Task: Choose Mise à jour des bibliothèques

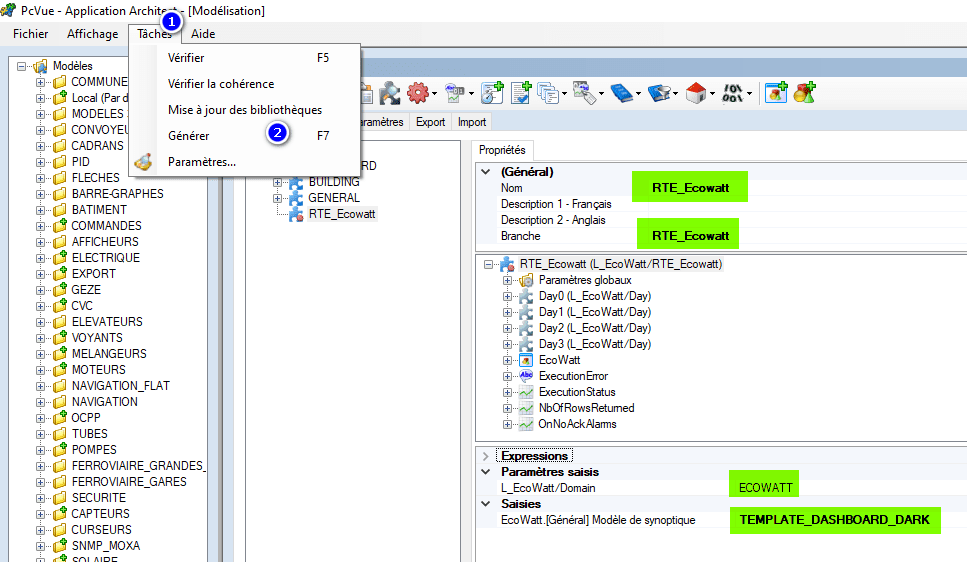Action: (x=245, y=110)
